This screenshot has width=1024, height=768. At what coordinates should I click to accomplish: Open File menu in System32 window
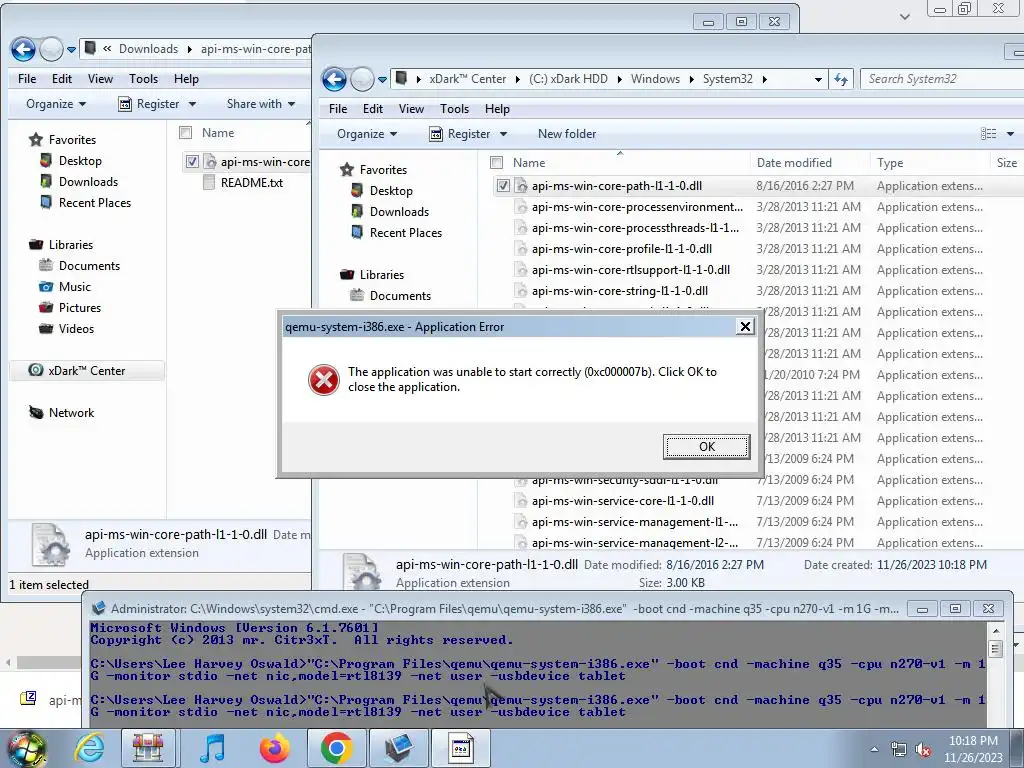(338, 108)
